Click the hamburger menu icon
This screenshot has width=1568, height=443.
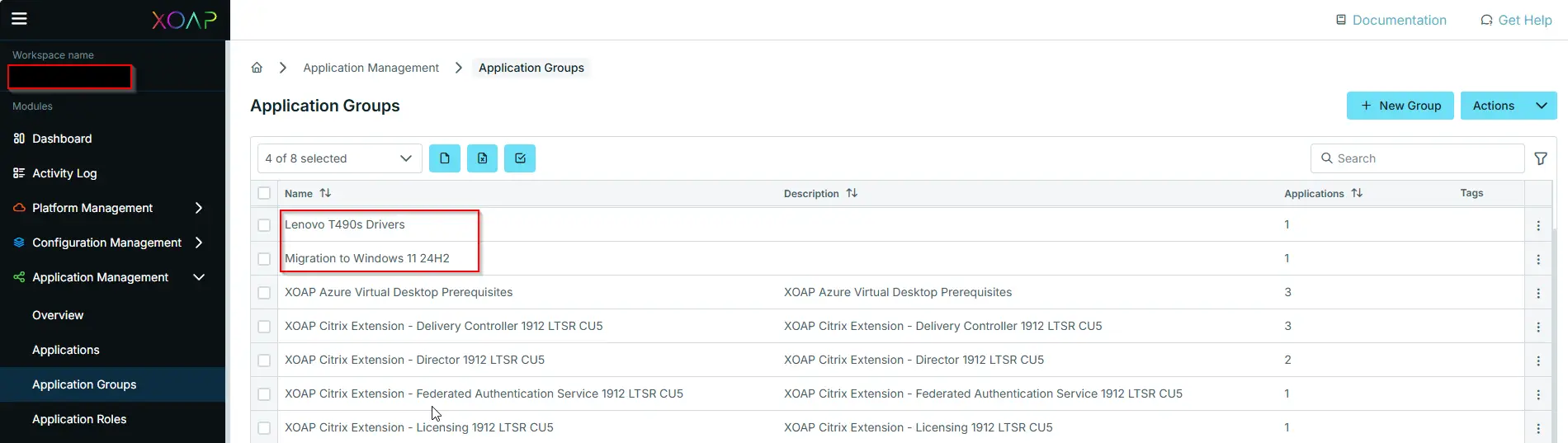pyautogui.click(x=19, y=19)
